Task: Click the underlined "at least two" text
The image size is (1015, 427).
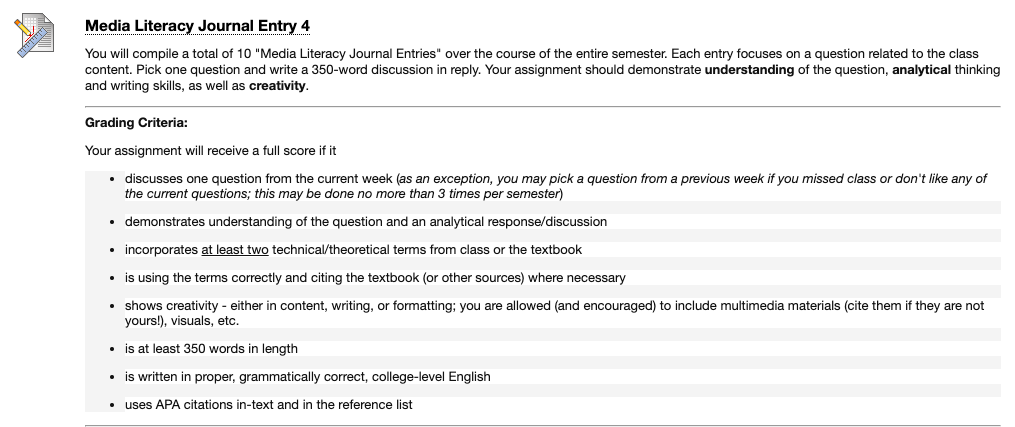Action: 235,250
